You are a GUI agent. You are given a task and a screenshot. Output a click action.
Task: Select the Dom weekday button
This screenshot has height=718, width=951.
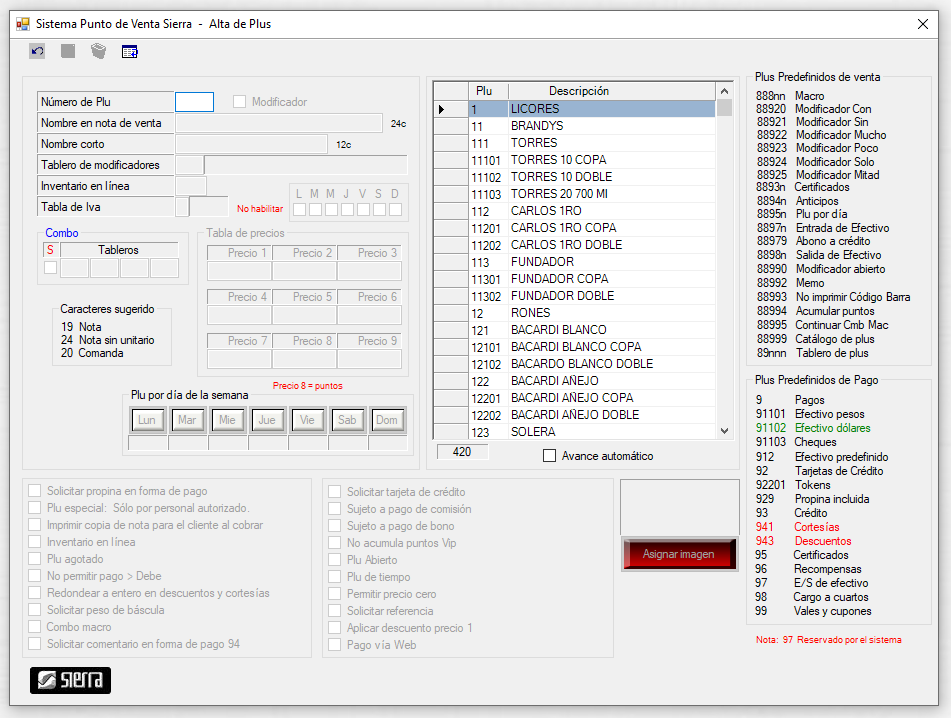(x=387, y=420)
